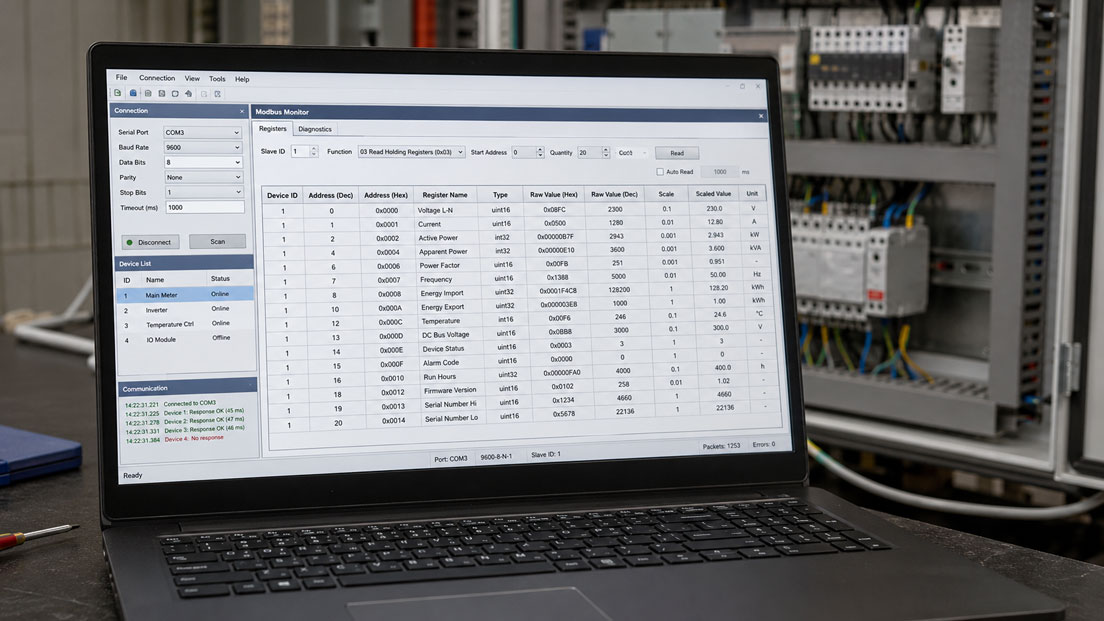Image resolution: width=1104 pixels, height=621 pixels.
Task: Select the Temperature register row
Action: coord(519,320)
